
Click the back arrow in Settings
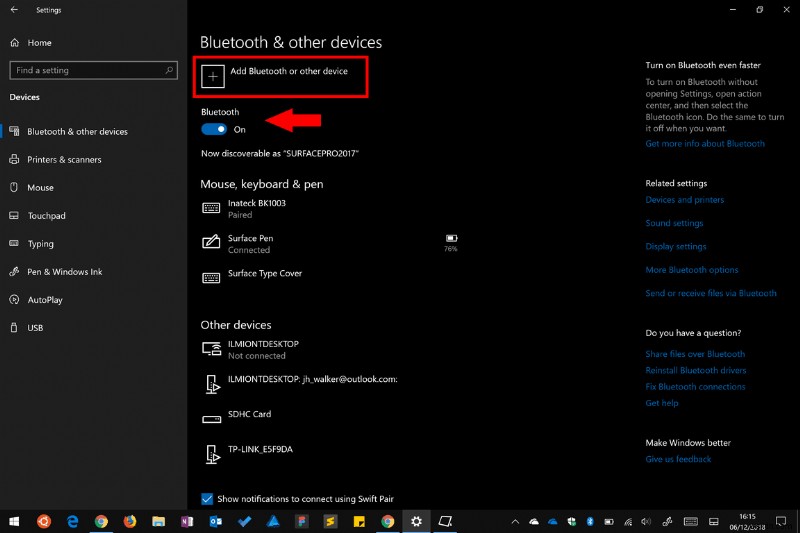pyautogui.click(x=14, y=9)
